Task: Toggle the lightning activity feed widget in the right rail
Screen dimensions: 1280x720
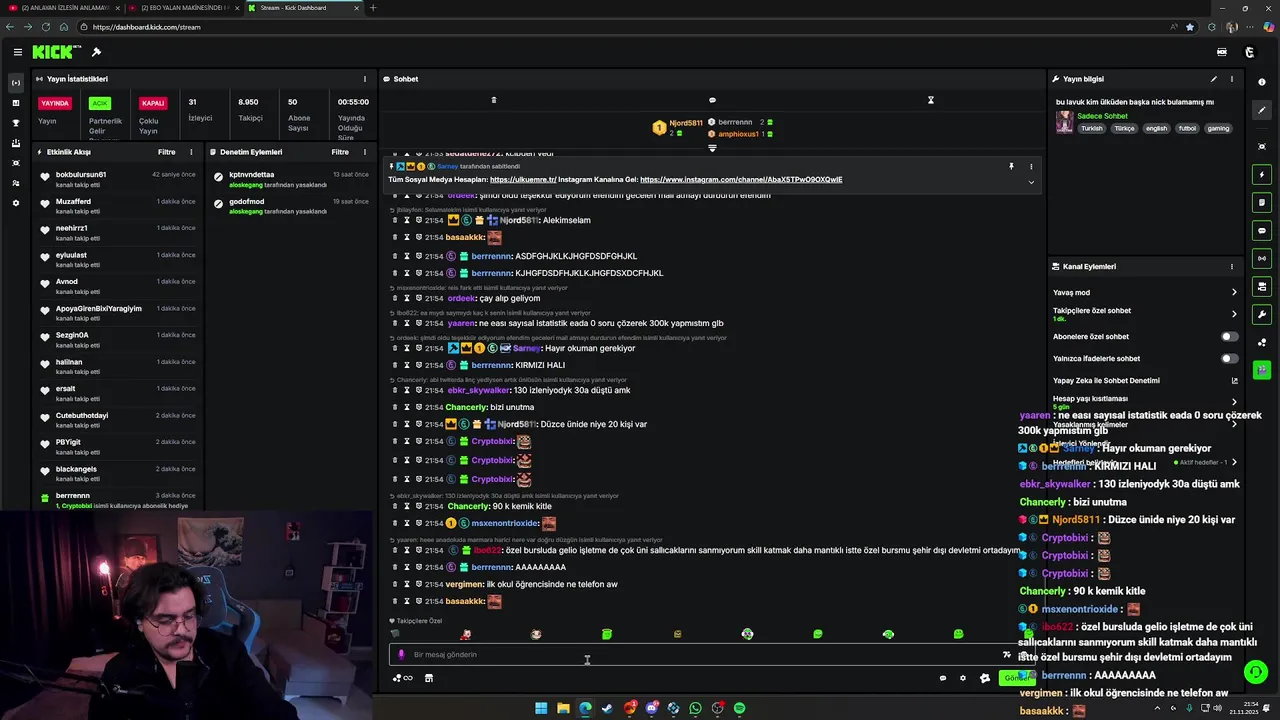Action: coord(1262,175)
